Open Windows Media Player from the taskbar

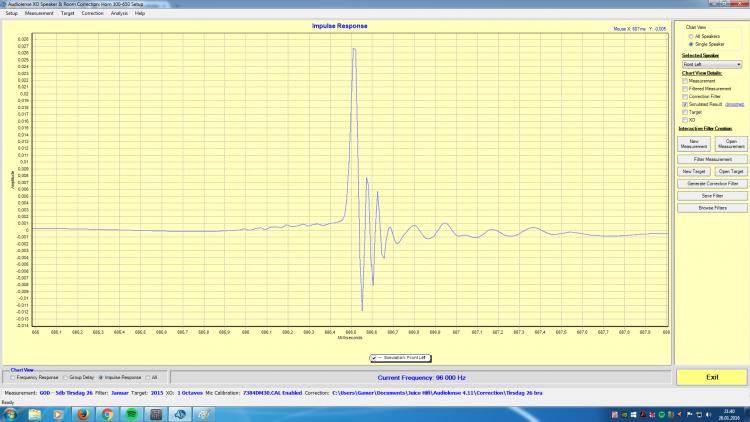[58, 414]
